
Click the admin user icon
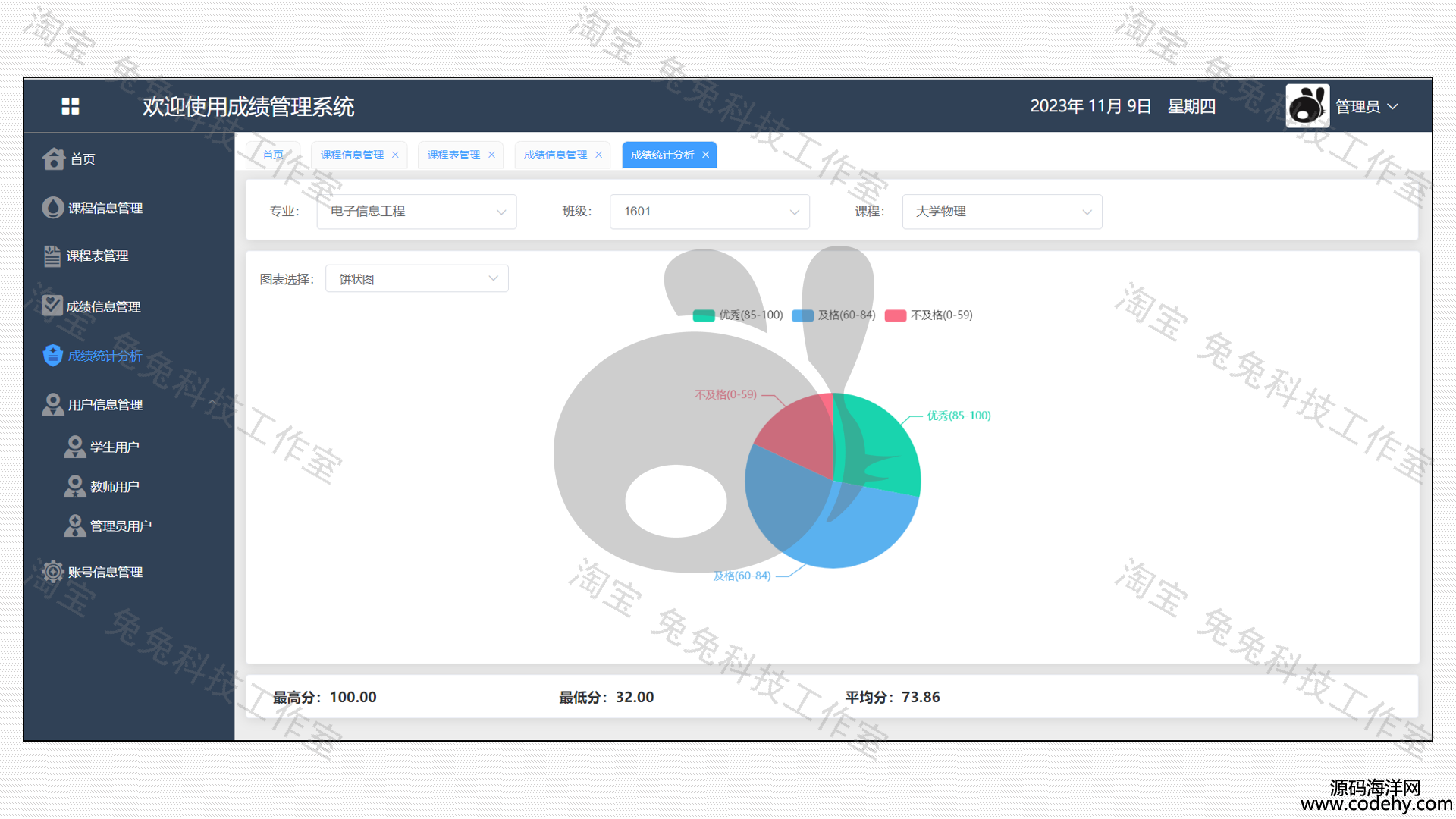75,526
